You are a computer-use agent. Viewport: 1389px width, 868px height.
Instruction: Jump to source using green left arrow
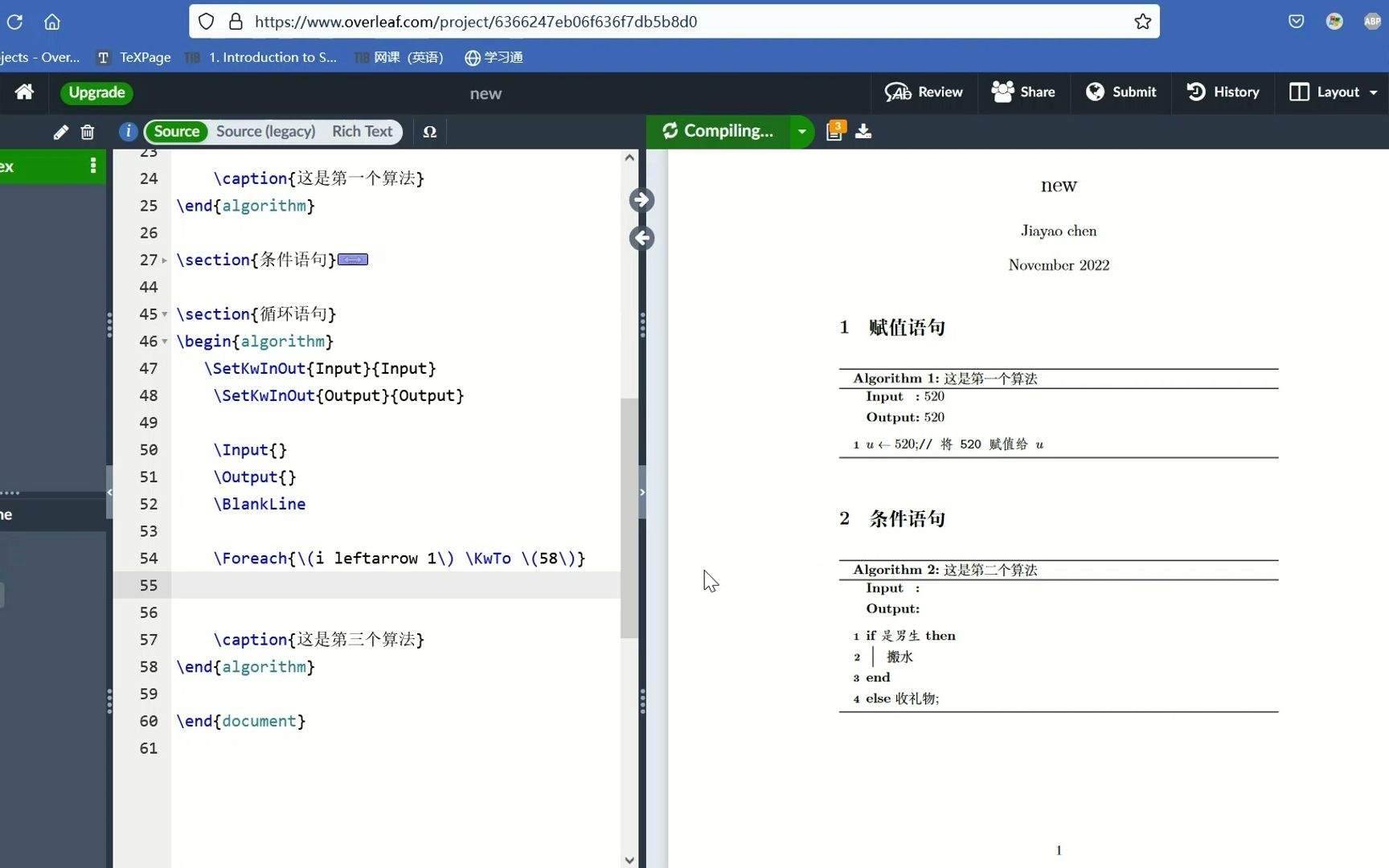pyautogui.click(x=641, y=238)
